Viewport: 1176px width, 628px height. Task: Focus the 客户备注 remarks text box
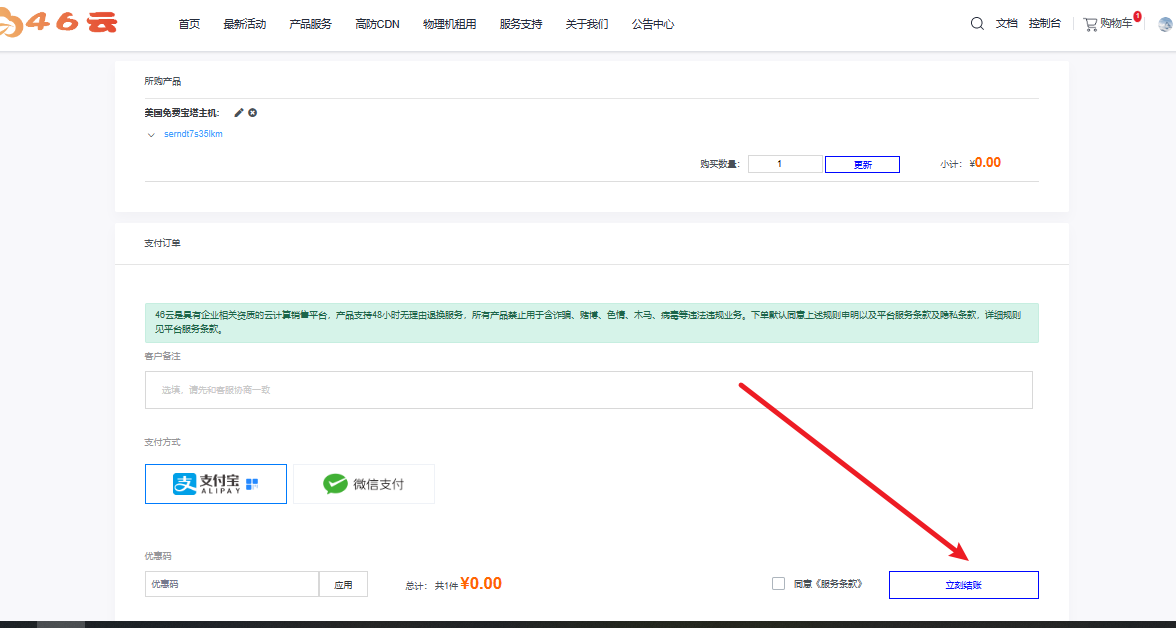(x=588, y=390)
